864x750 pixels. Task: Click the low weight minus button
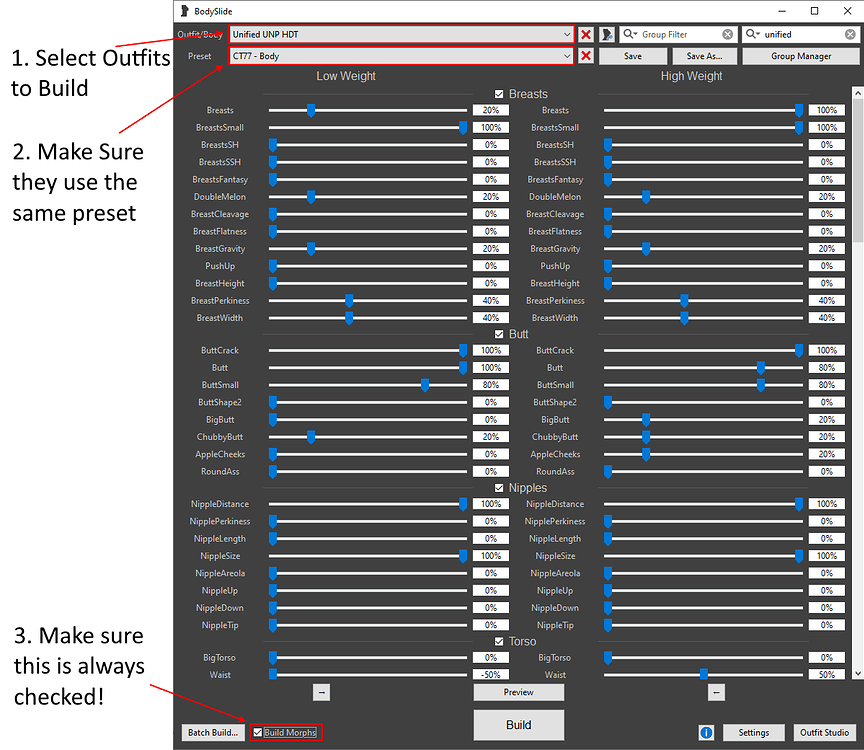pyautogui.click(x=321, y=692)
